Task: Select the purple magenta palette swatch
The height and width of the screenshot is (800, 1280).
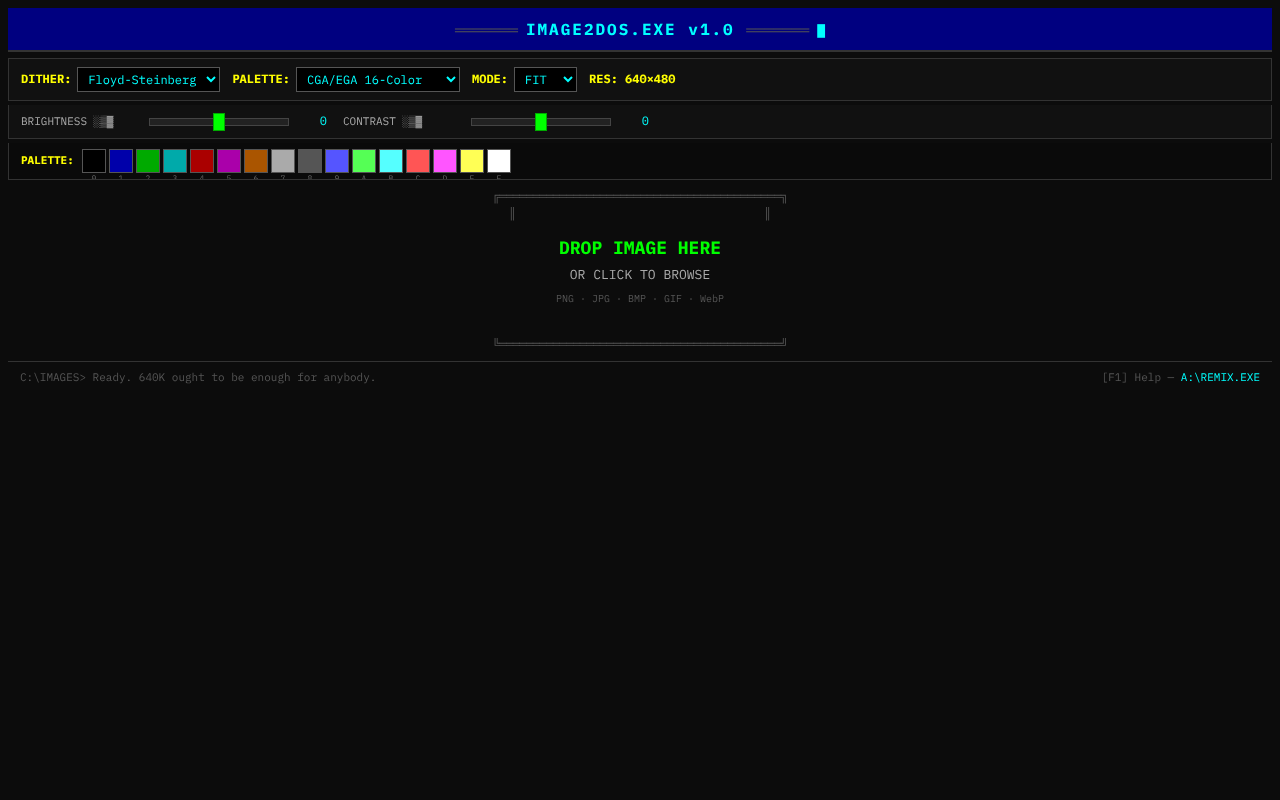Action: [229, 161]
